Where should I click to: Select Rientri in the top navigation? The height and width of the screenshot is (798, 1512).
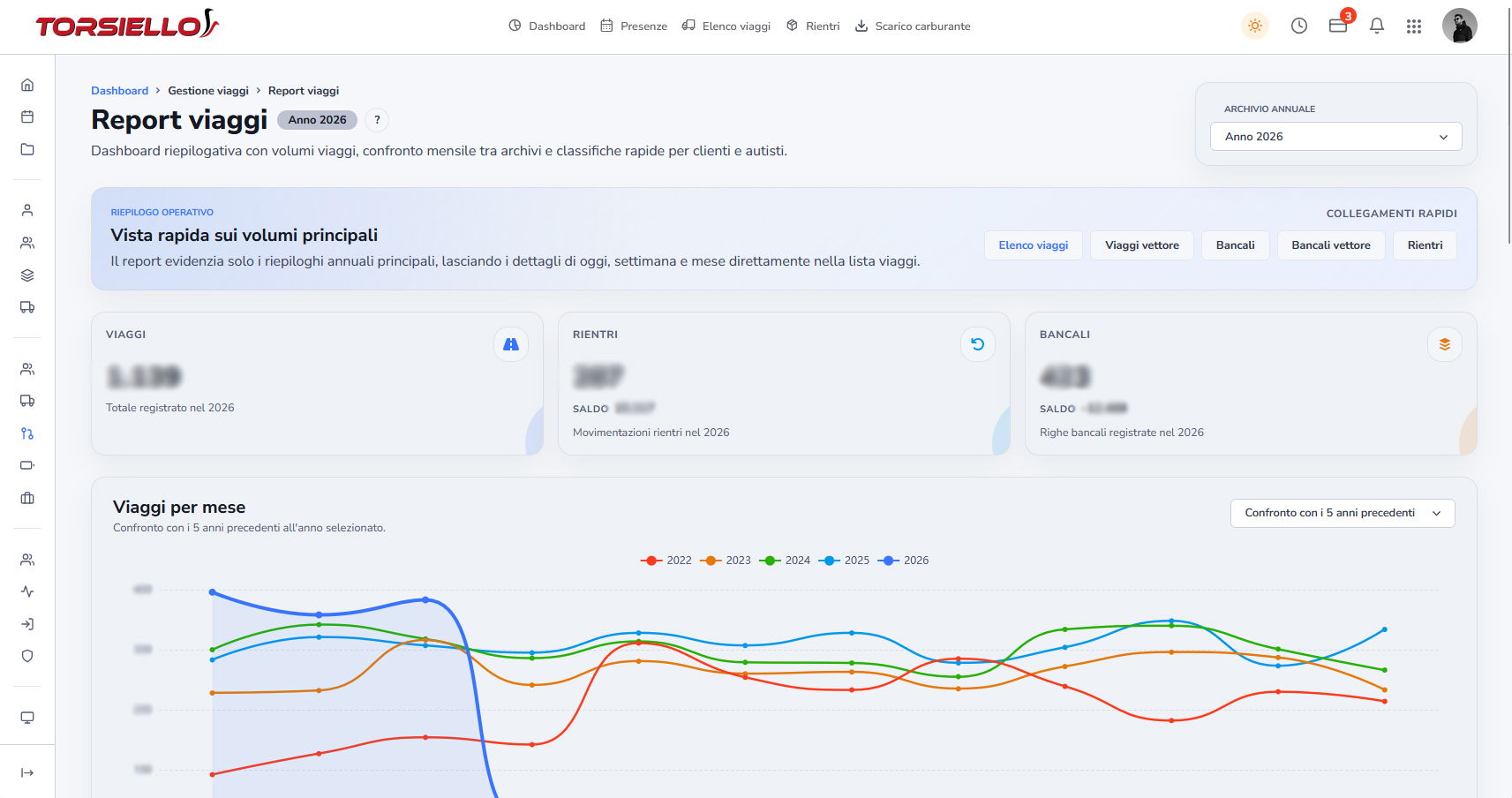[813, 26]
